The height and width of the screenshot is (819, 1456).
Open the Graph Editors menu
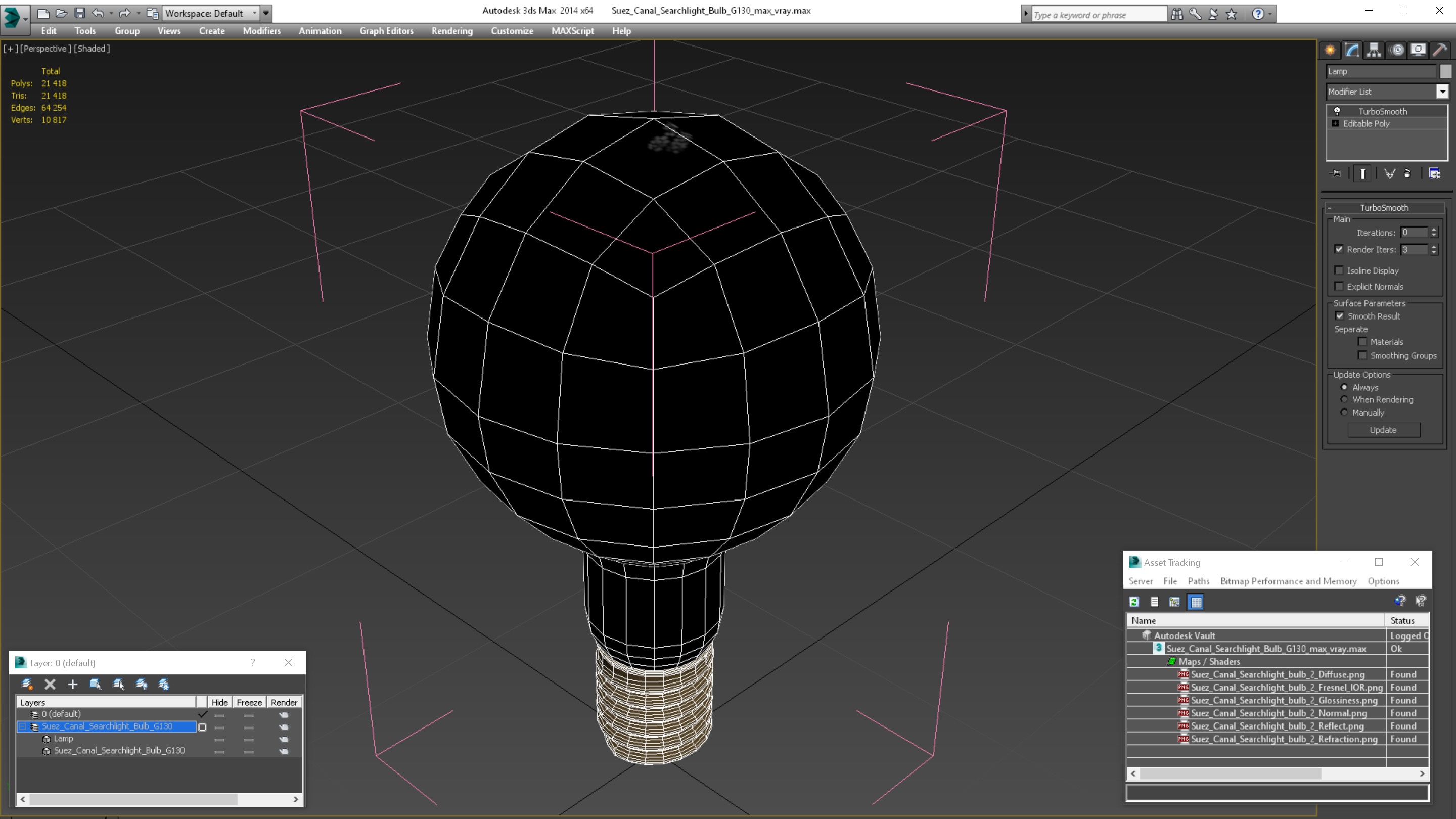point(387,31)
